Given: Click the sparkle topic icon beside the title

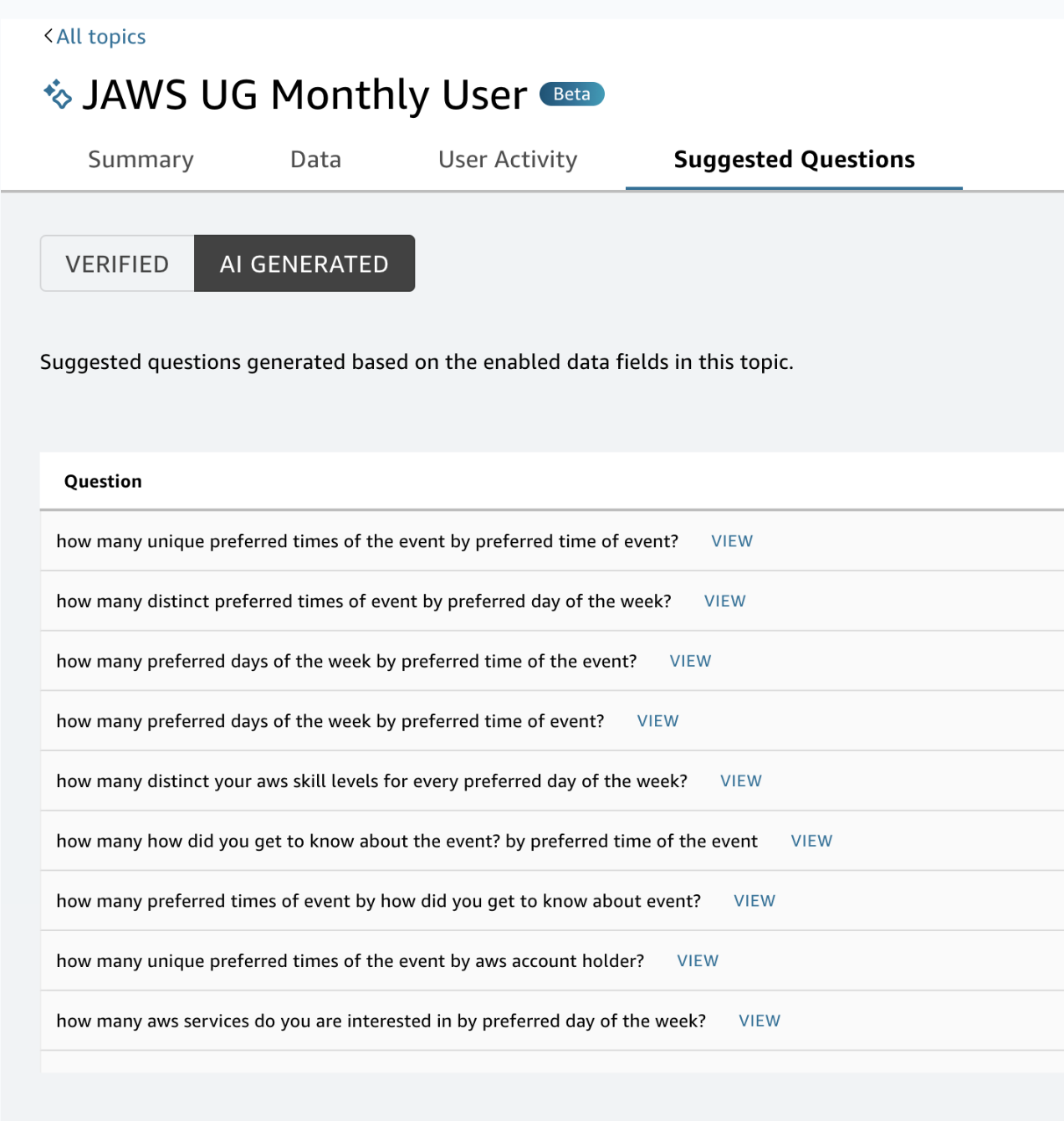Looking at the screenshot, I should tap(58, 94).
